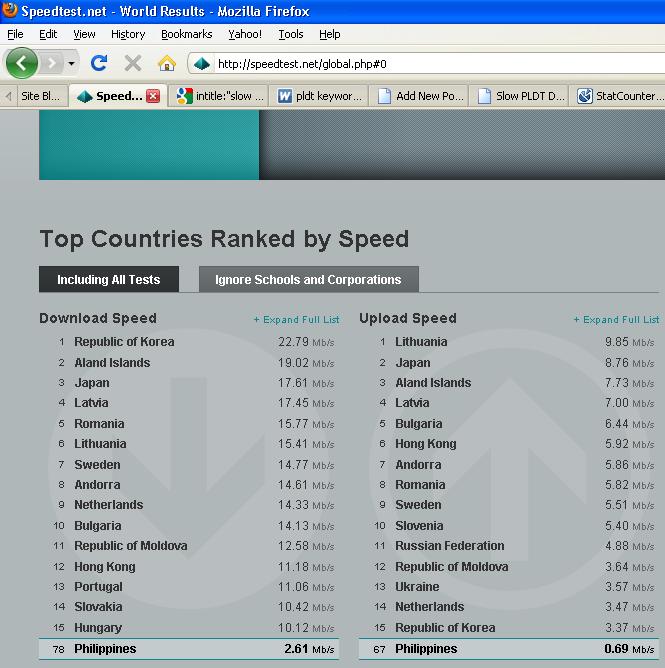Click the green Back navigation button

[22, 63]
